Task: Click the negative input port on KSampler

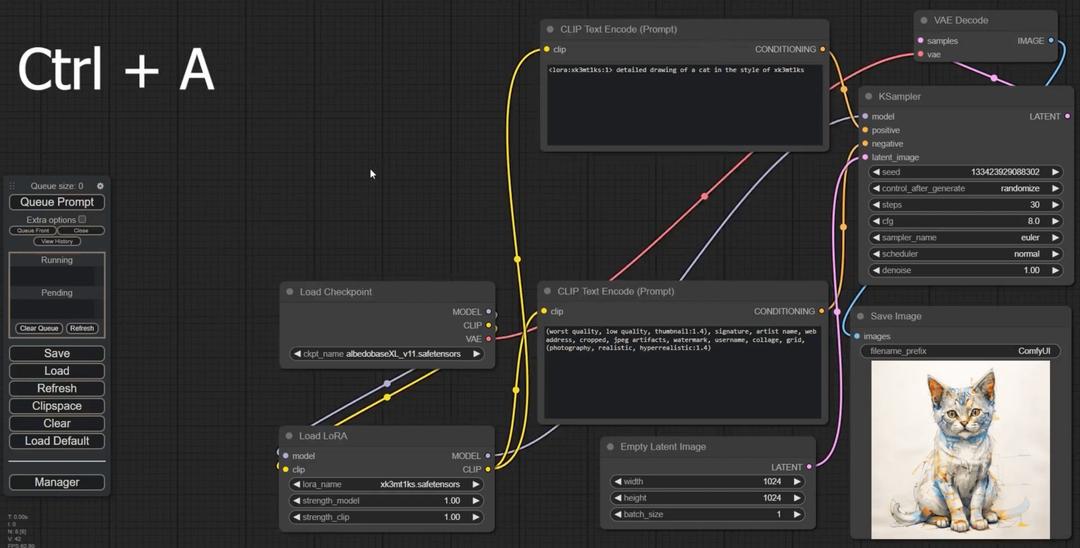Action: (x=865, y=144)
